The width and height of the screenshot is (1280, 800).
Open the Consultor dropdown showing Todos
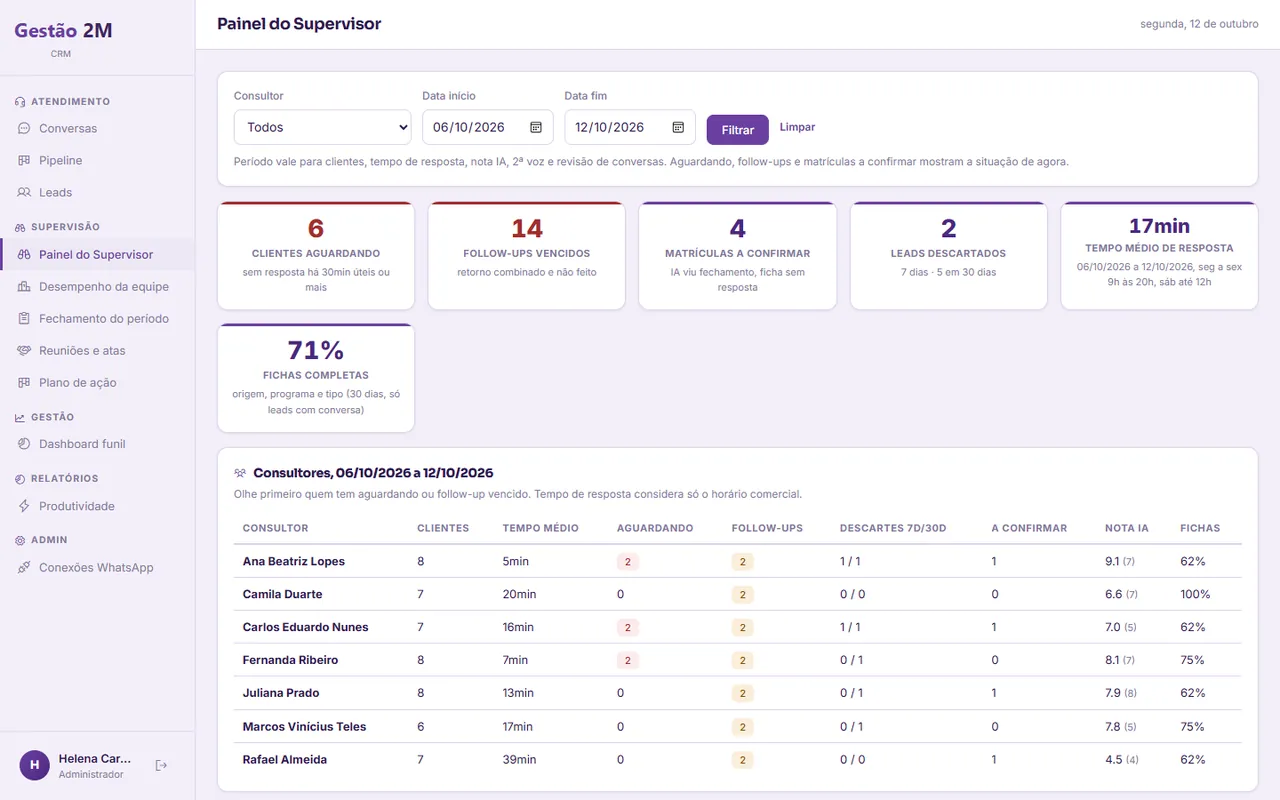click(x=322, y=127)
